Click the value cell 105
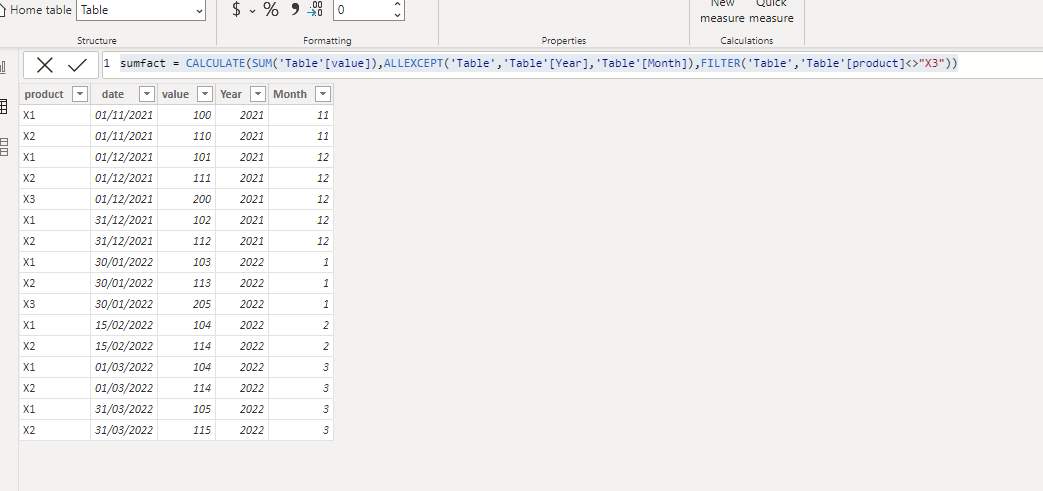 [186, 409]
